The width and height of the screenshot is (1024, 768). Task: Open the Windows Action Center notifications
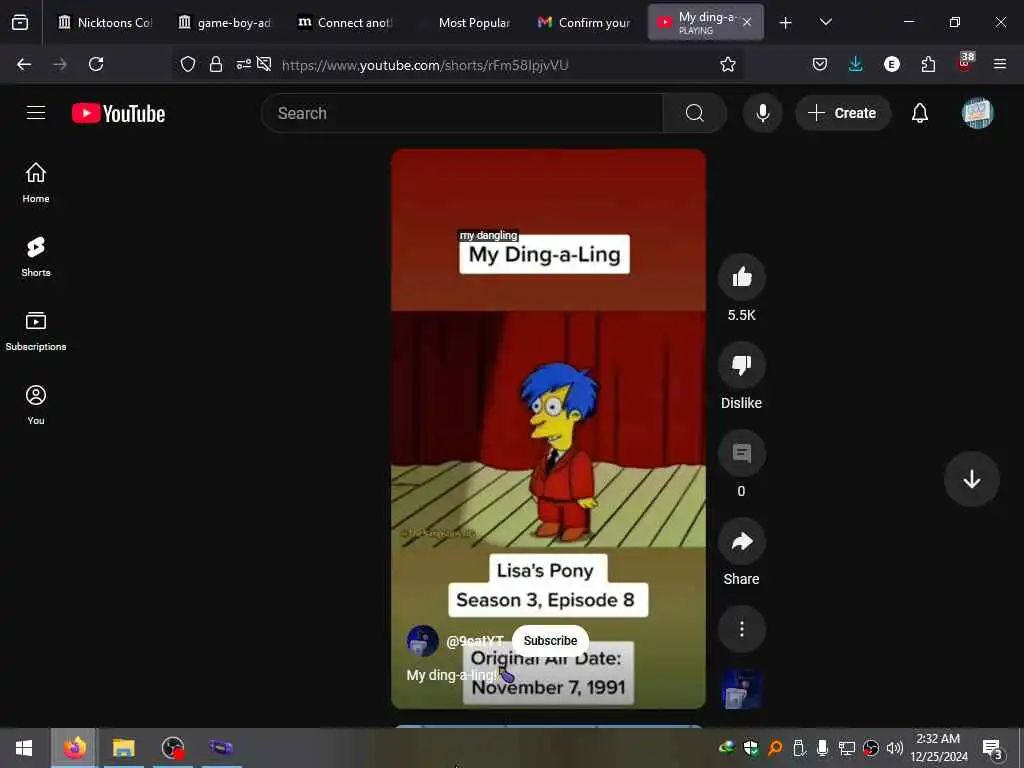click(x=992, y=748)
